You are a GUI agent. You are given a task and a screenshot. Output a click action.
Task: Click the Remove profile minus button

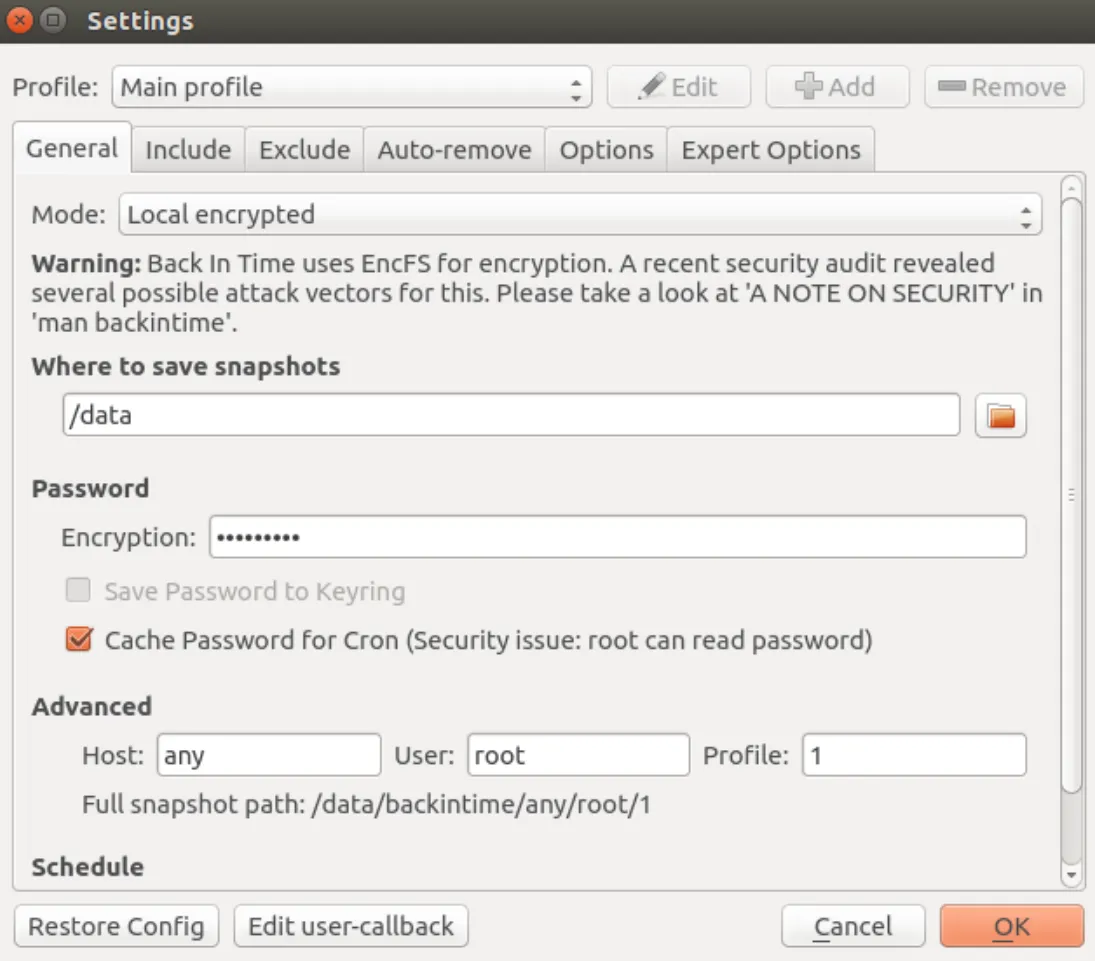click(1003, 87)
